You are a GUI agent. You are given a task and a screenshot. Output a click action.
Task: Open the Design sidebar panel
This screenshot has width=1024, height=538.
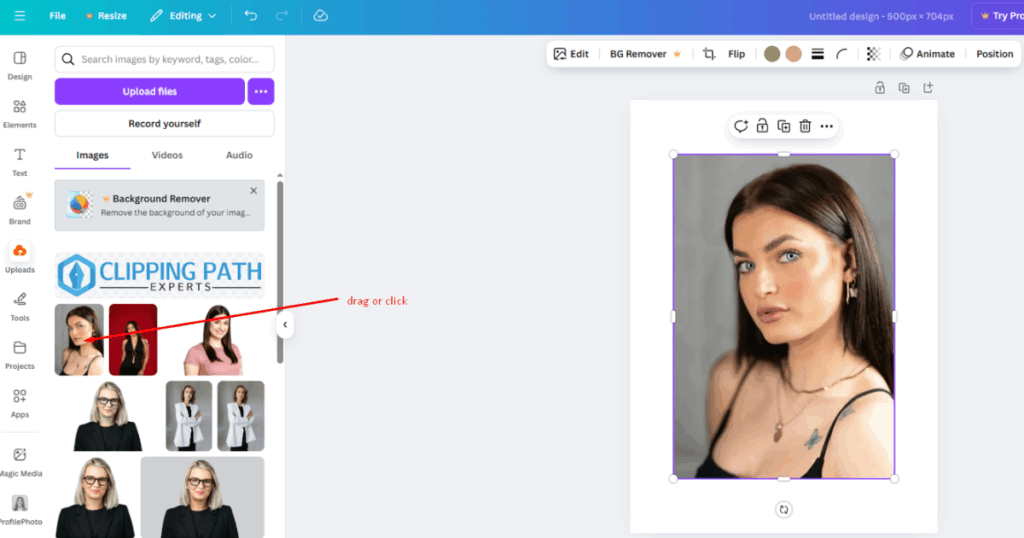[20, 66]
